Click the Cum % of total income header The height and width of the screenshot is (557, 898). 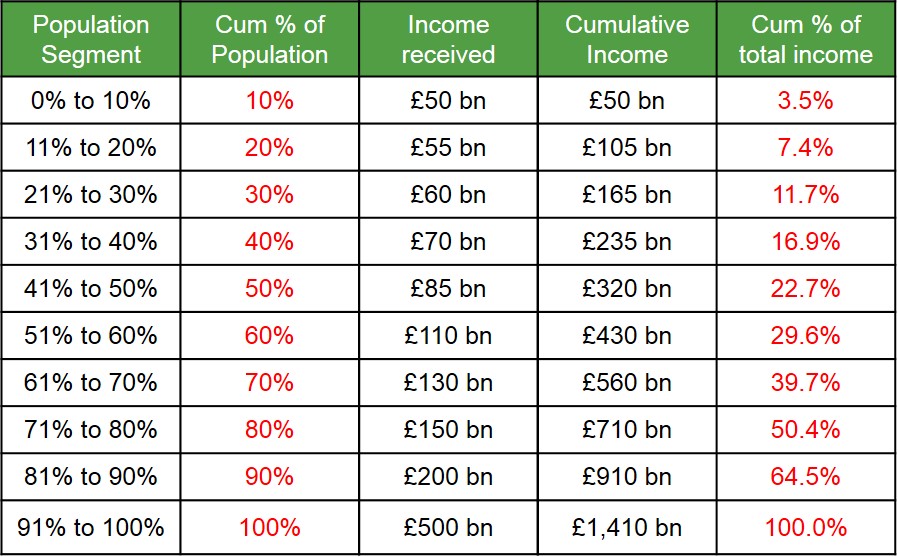click(806, 39)
